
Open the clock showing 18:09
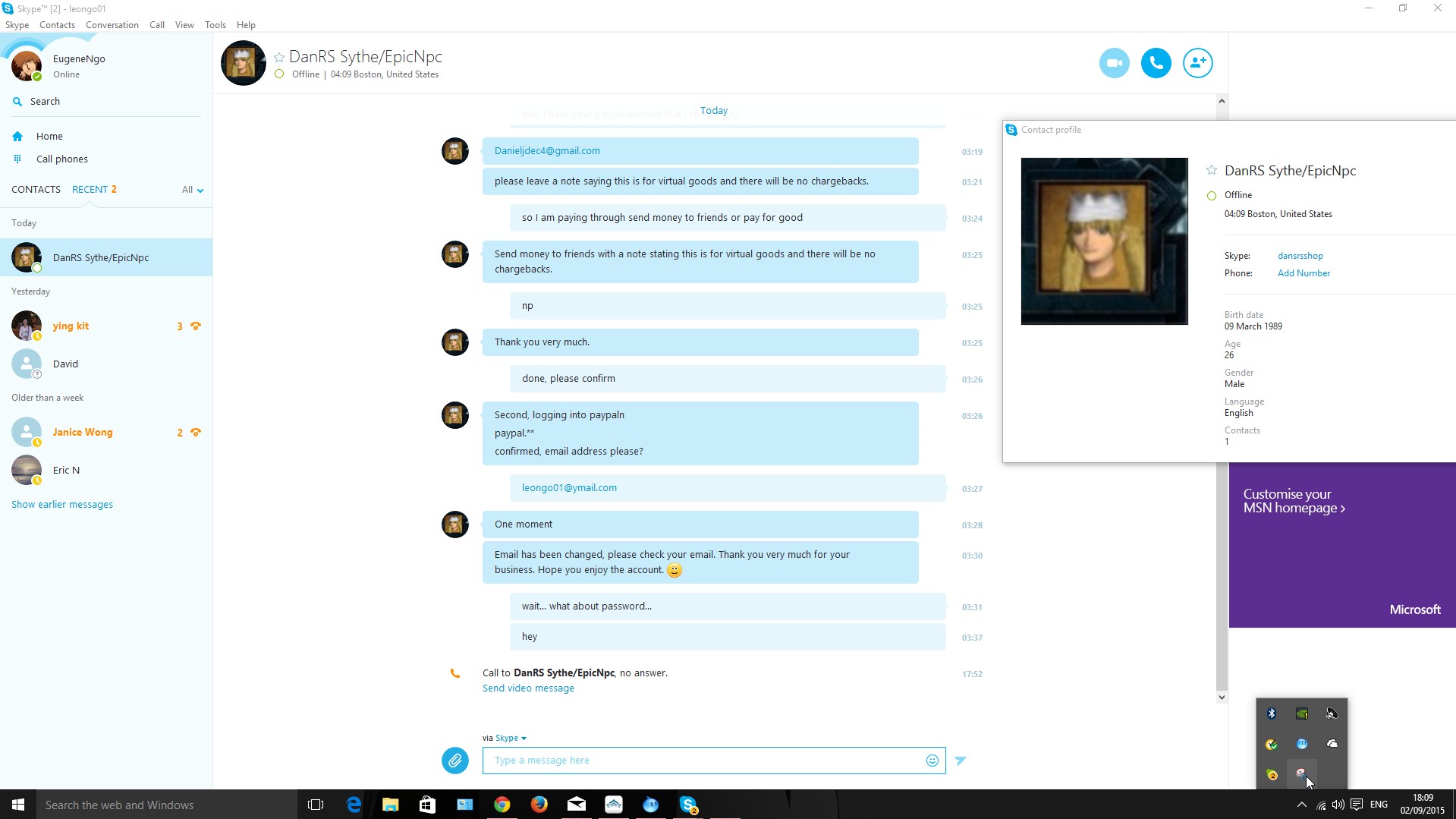pyautogui.click(x=1423, y=805)
